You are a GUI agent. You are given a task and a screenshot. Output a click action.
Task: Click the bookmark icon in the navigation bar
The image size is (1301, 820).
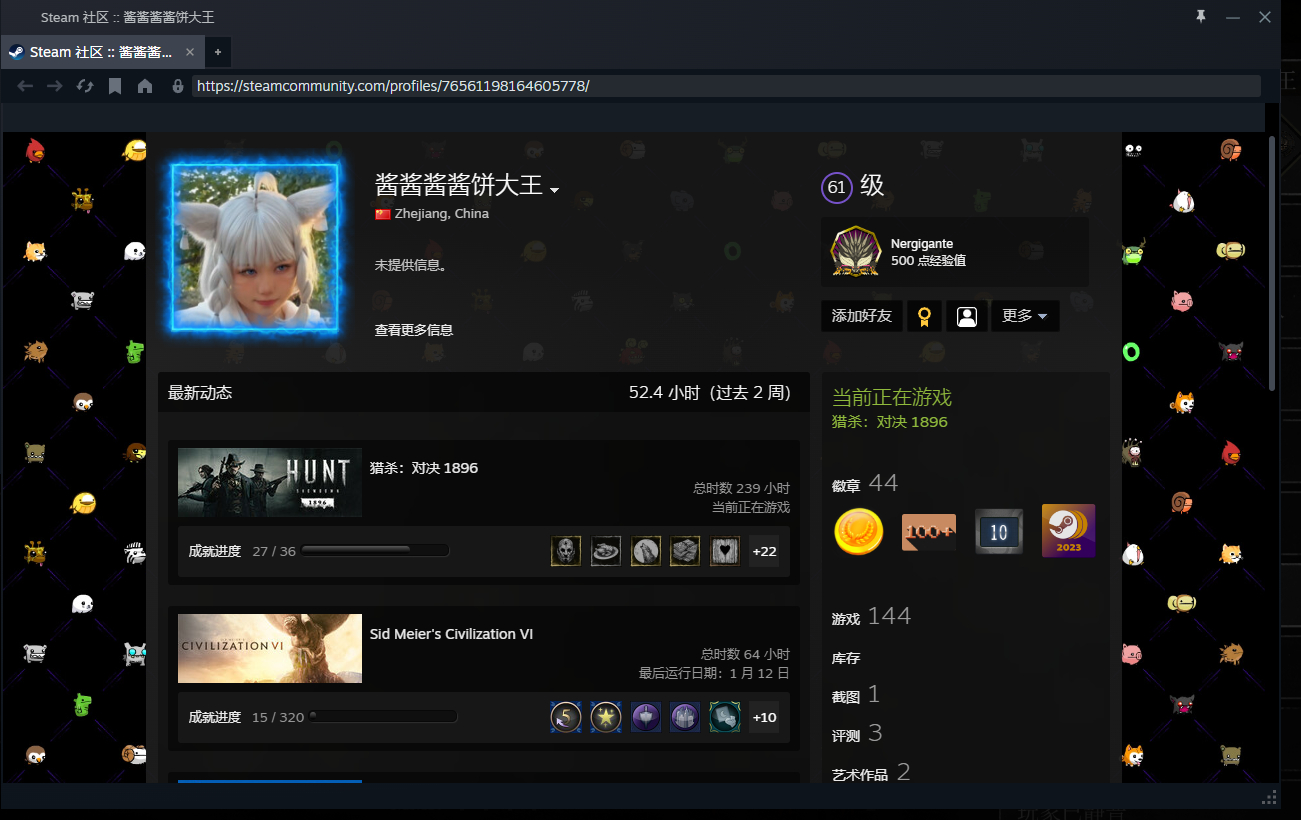pyautogui.click(x=115, y=86)
